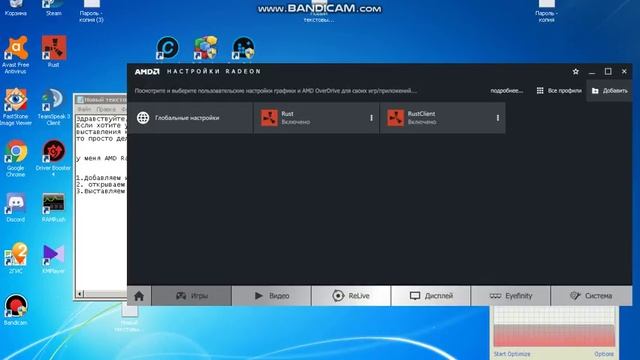Switch to the Видео tab

[271, 296]
